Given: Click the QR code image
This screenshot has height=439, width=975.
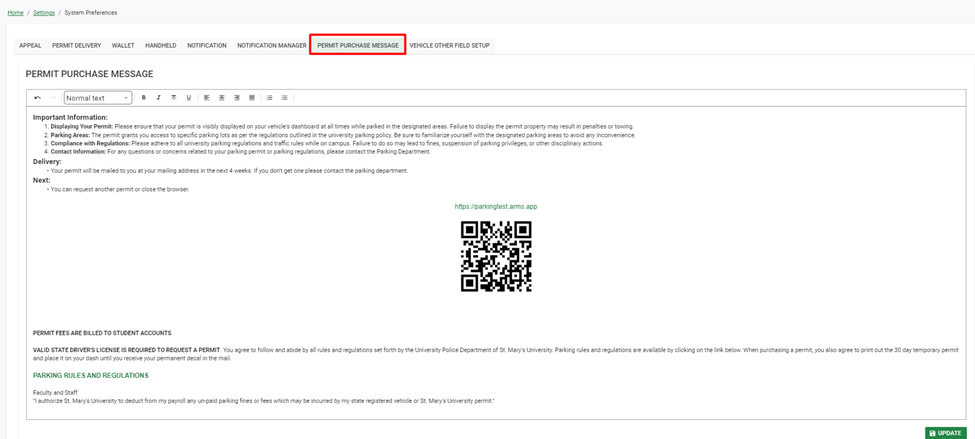Looking at the screenshot, I should (x=496, y=256).
